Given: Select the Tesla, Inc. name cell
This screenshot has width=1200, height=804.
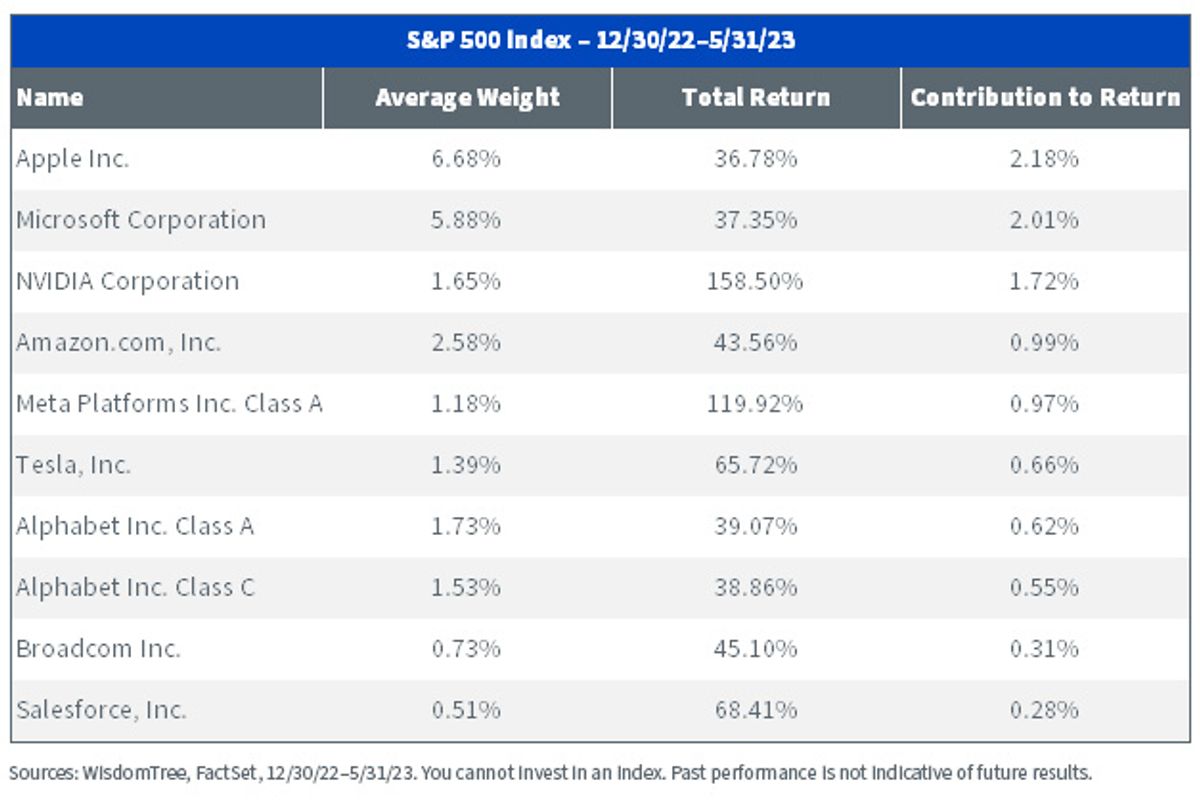Looking at the screenshot, I should [x=73, y=465].
